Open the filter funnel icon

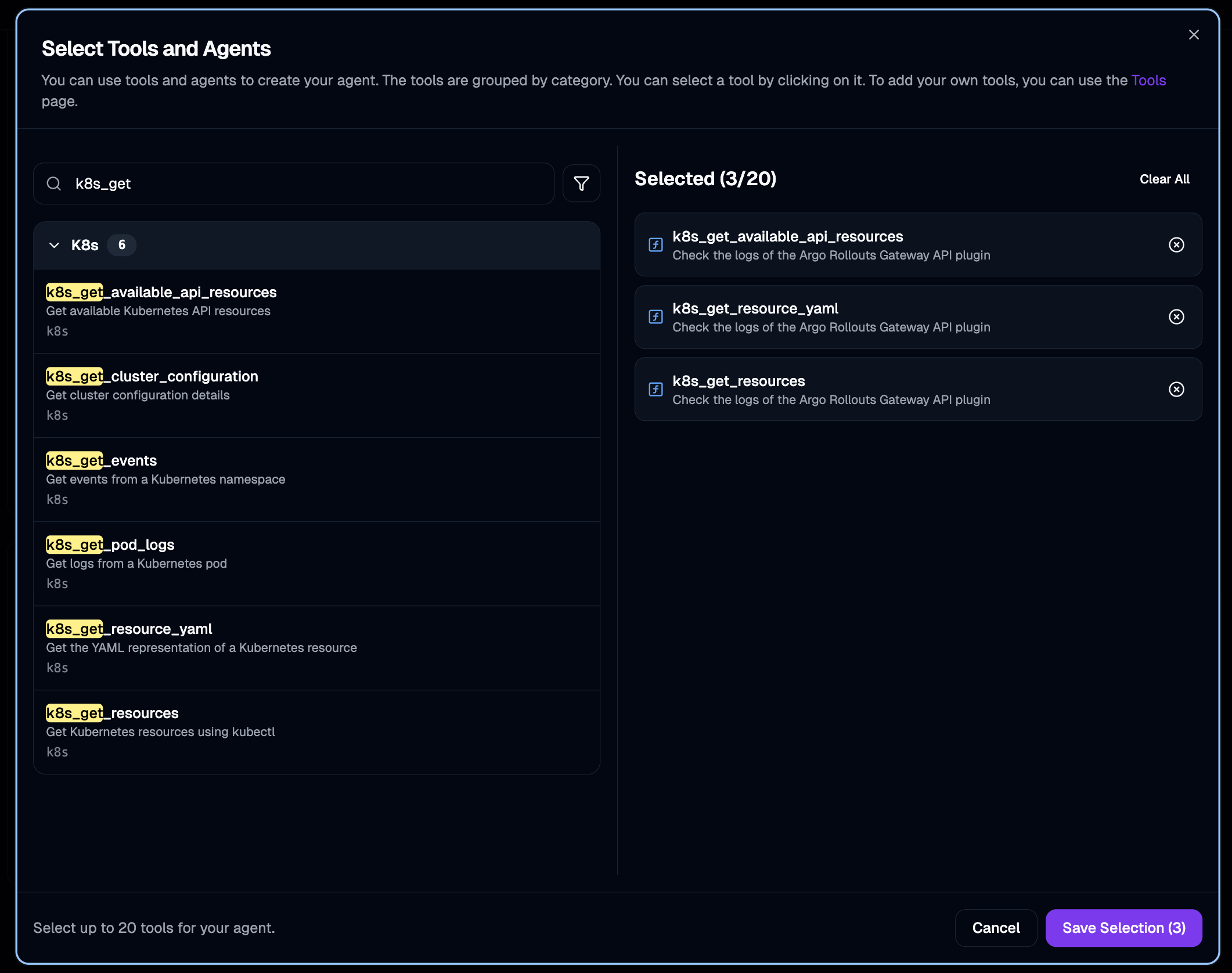(581, 183)
